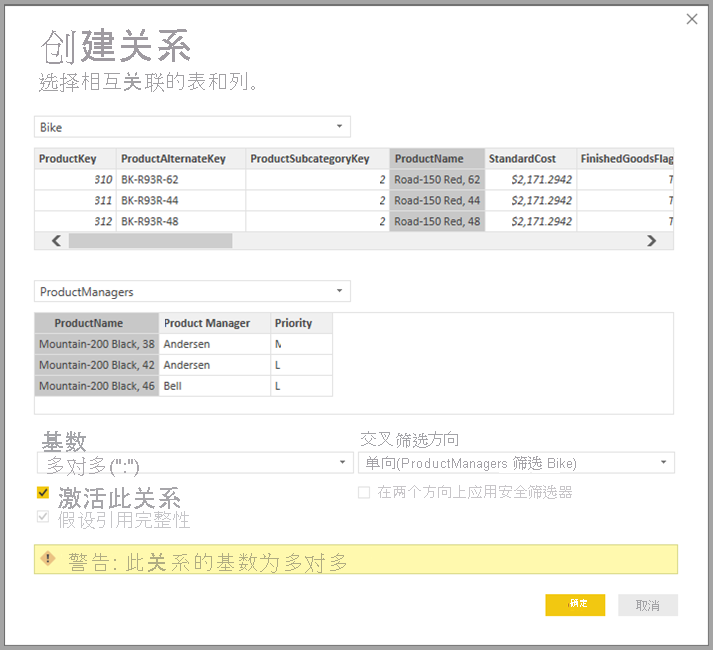Toggle the 假设引用完整性 checkbox
The image size is (713, 650).
pos(43,517)
